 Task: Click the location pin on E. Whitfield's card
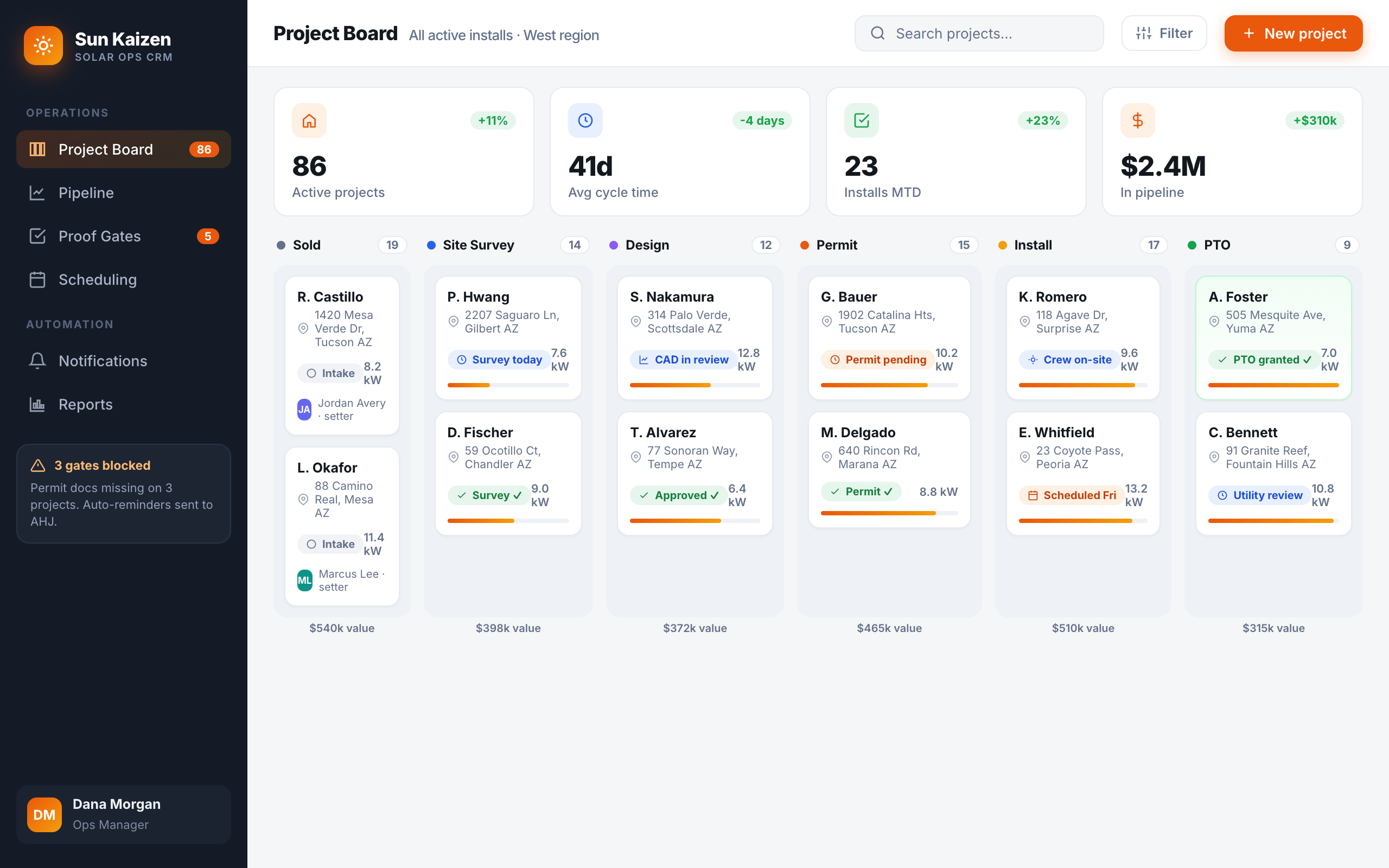(x=1024, y=457)
